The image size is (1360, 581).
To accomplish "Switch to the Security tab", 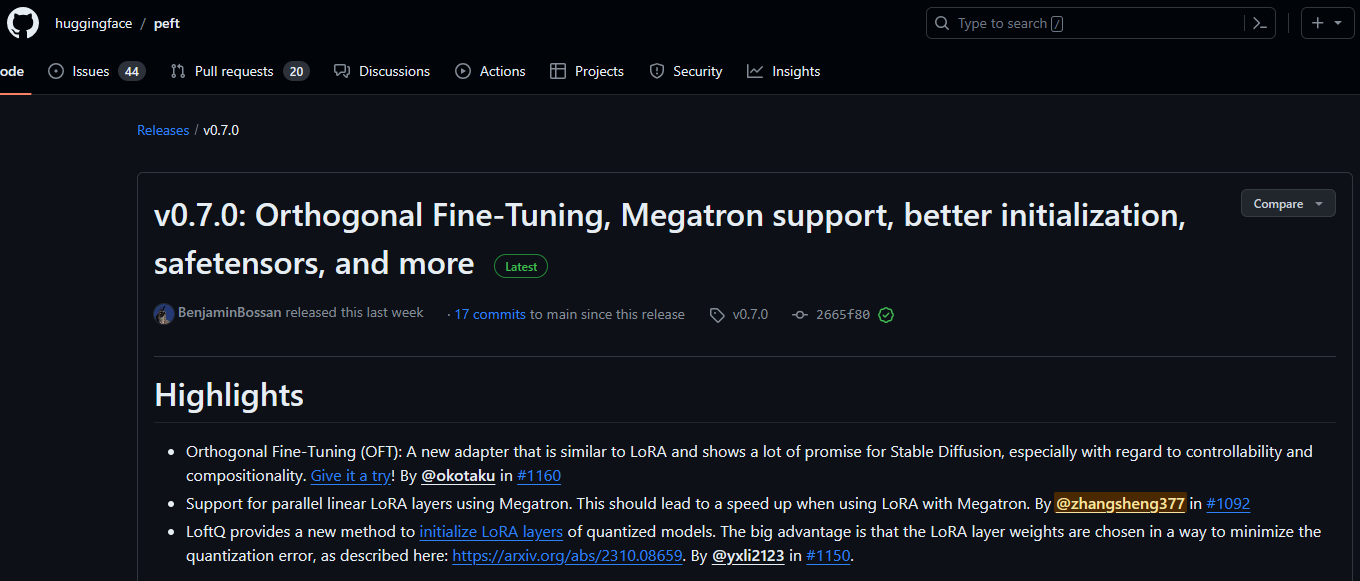I will coord(686,71).
